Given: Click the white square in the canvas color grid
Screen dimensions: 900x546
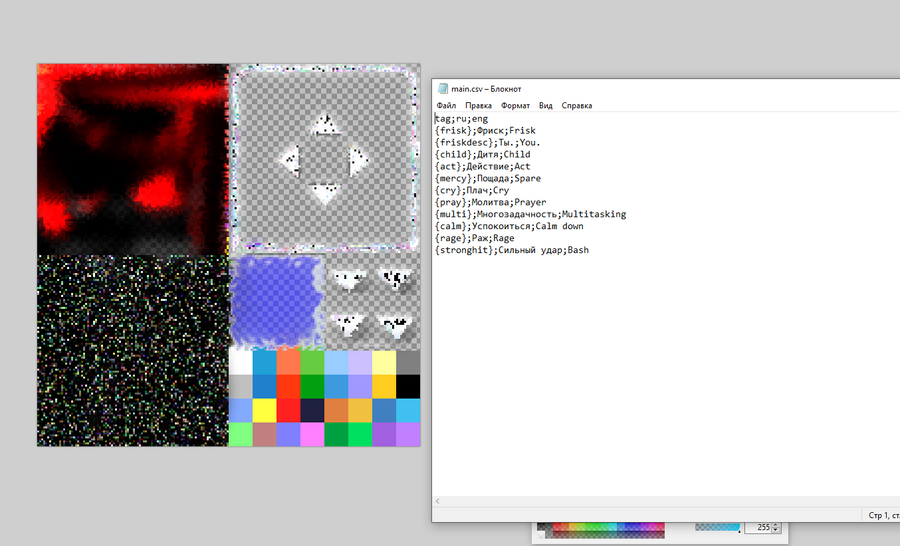Looking at the screenshot, I should [x=240, y=362].
